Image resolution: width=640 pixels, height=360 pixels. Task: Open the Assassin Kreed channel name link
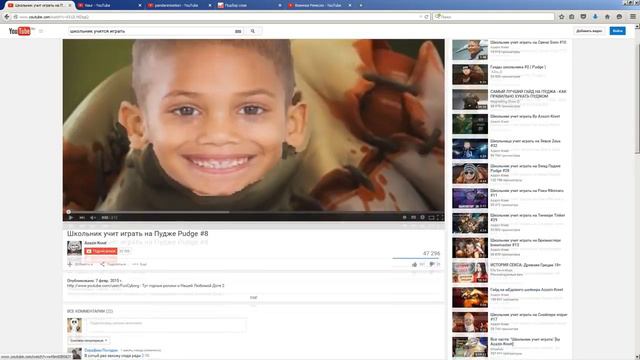(95, 243)
